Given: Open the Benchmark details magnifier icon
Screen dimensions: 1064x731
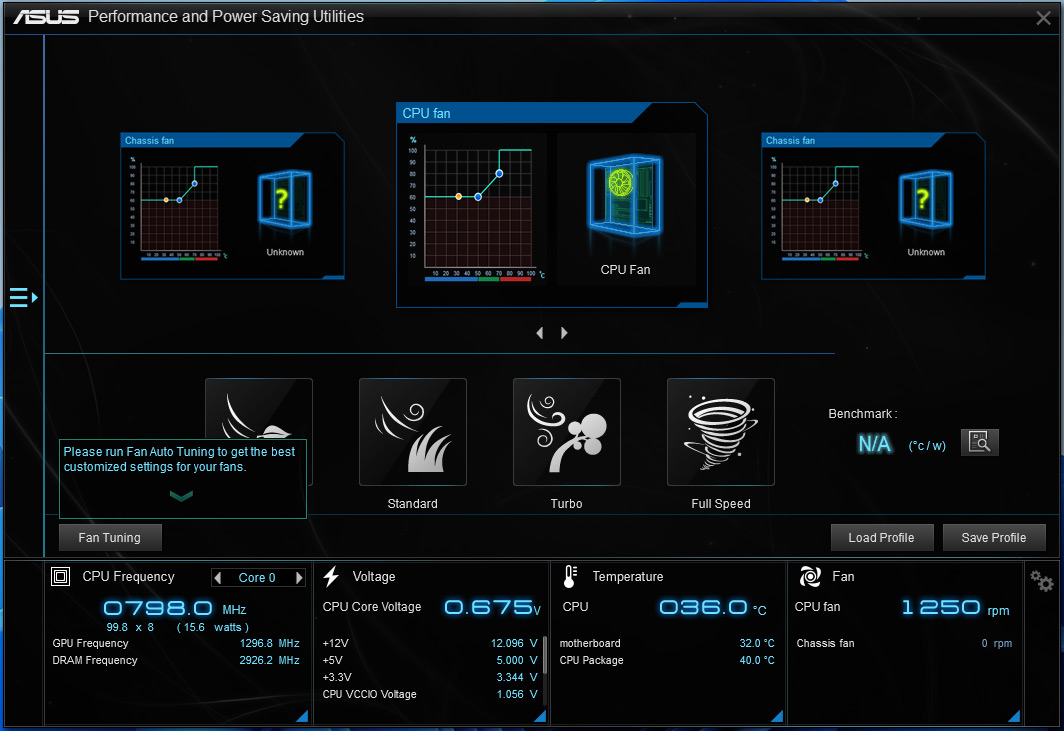Looking at the screenshot, I should pos(979,443).
